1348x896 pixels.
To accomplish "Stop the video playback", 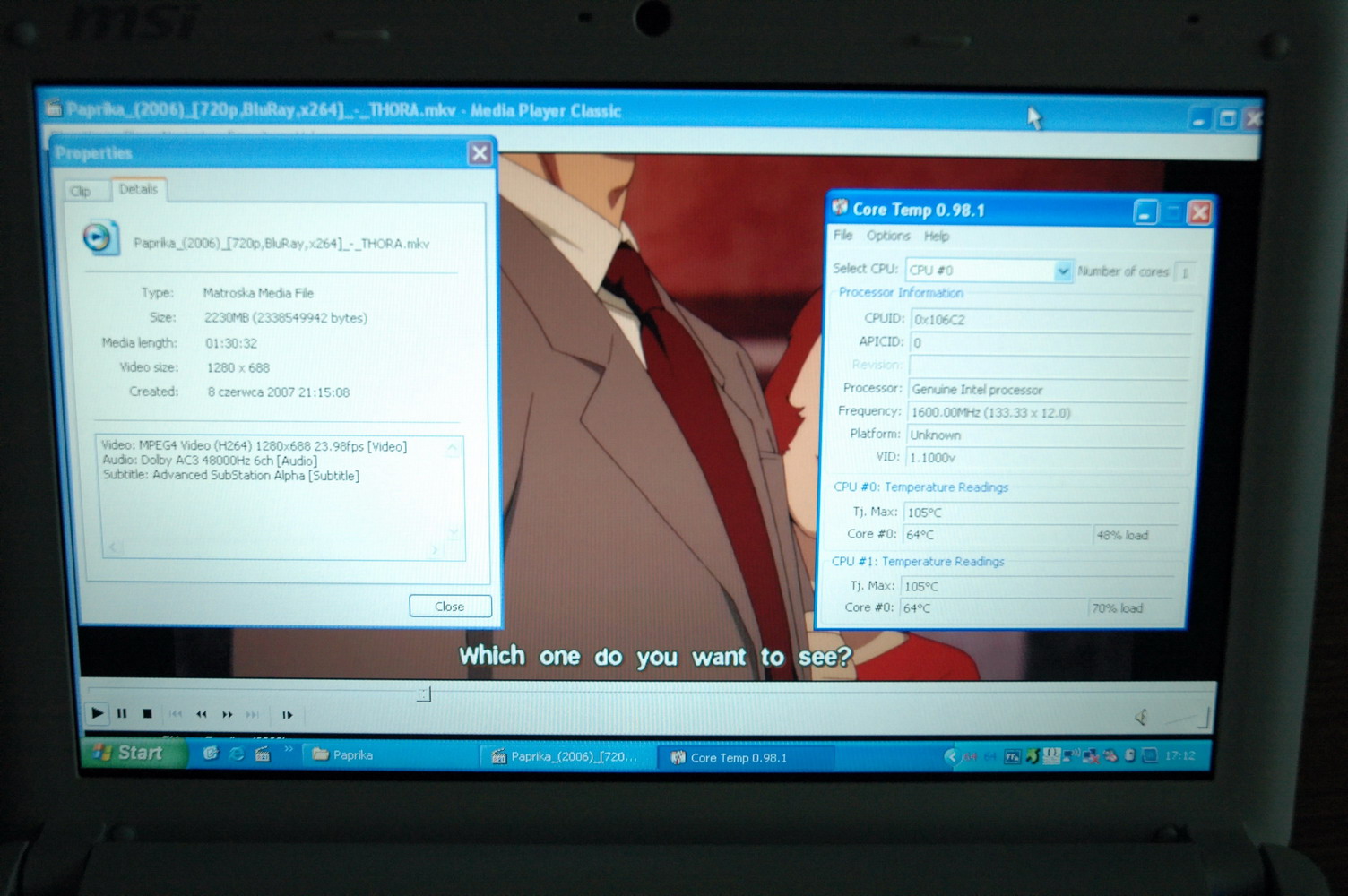I will (x=147, y=714).
